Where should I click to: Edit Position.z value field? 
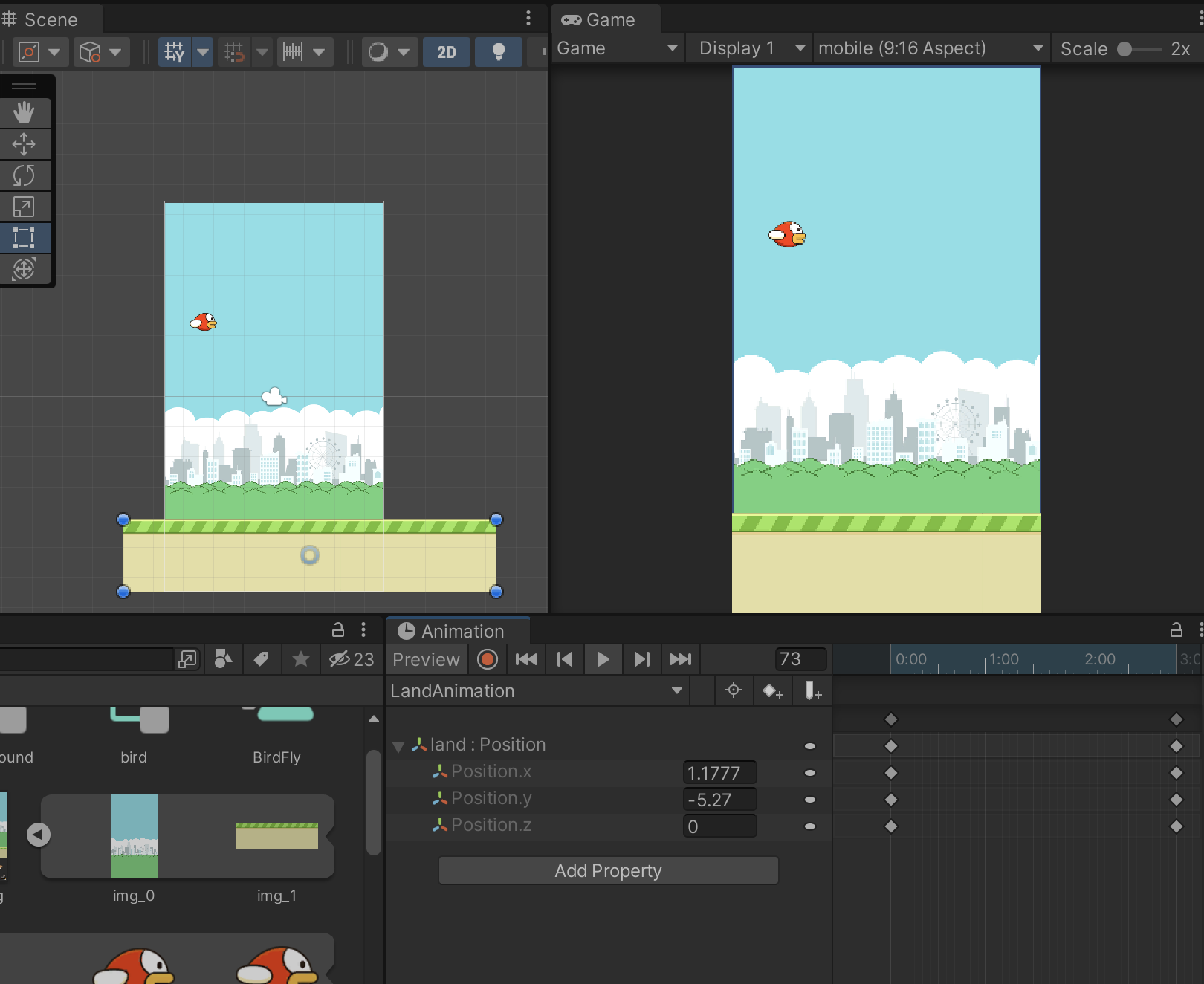(719, 826)
